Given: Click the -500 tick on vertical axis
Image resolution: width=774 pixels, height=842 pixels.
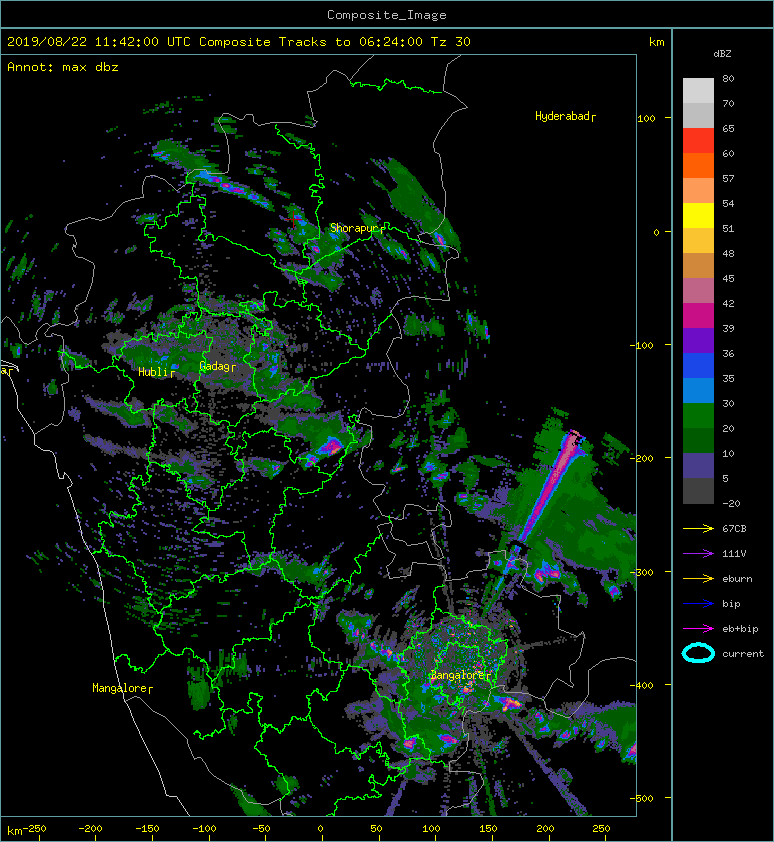Looking at the screenshot, I should point(642,799).
